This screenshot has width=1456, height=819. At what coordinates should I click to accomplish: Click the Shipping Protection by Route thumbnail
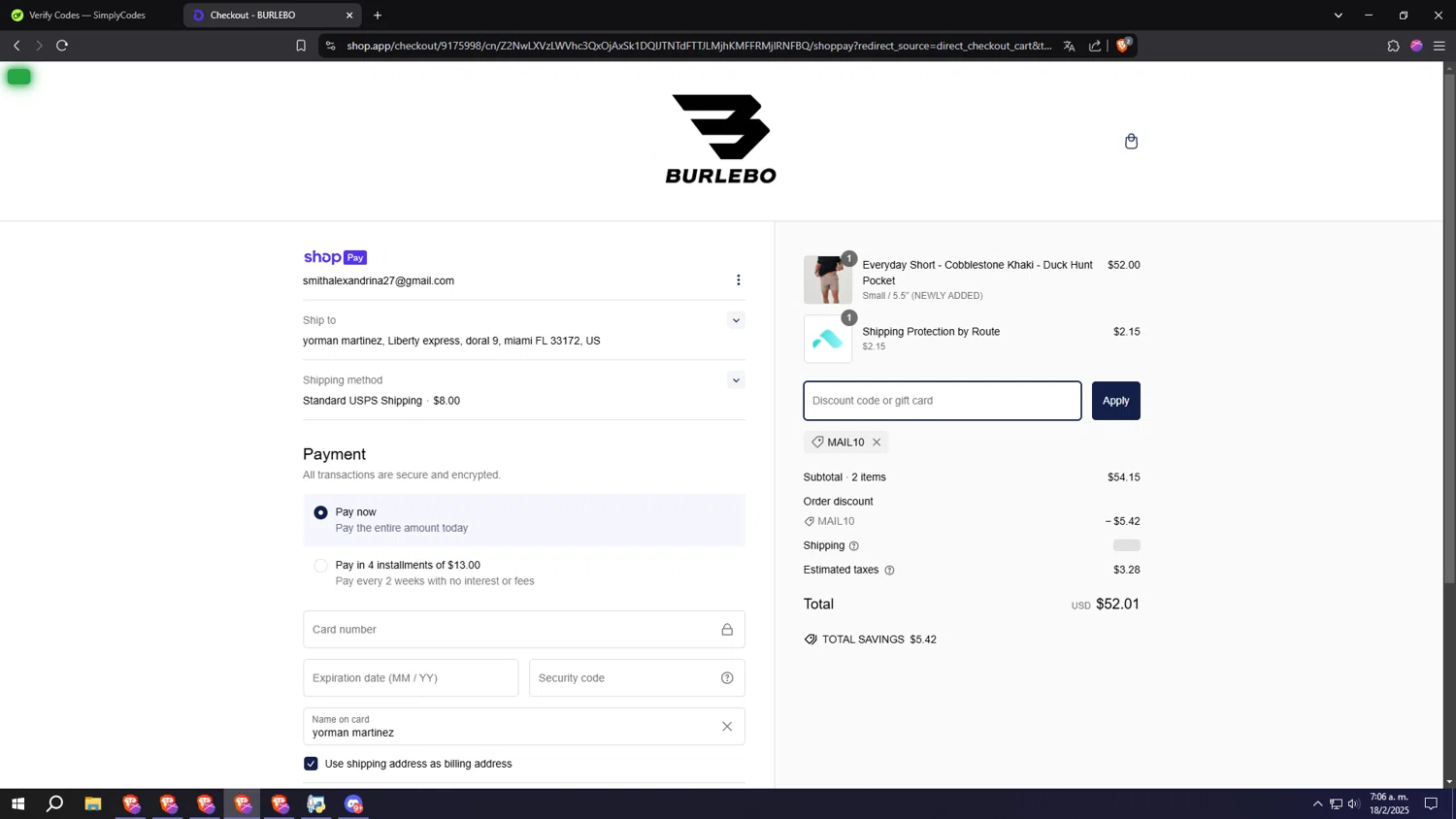tap(828, 340)
